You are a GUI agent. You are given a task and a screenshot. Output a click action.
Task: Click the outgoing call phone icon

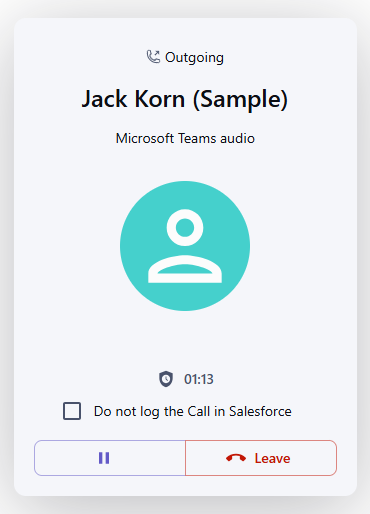click(x=153, y=57)
